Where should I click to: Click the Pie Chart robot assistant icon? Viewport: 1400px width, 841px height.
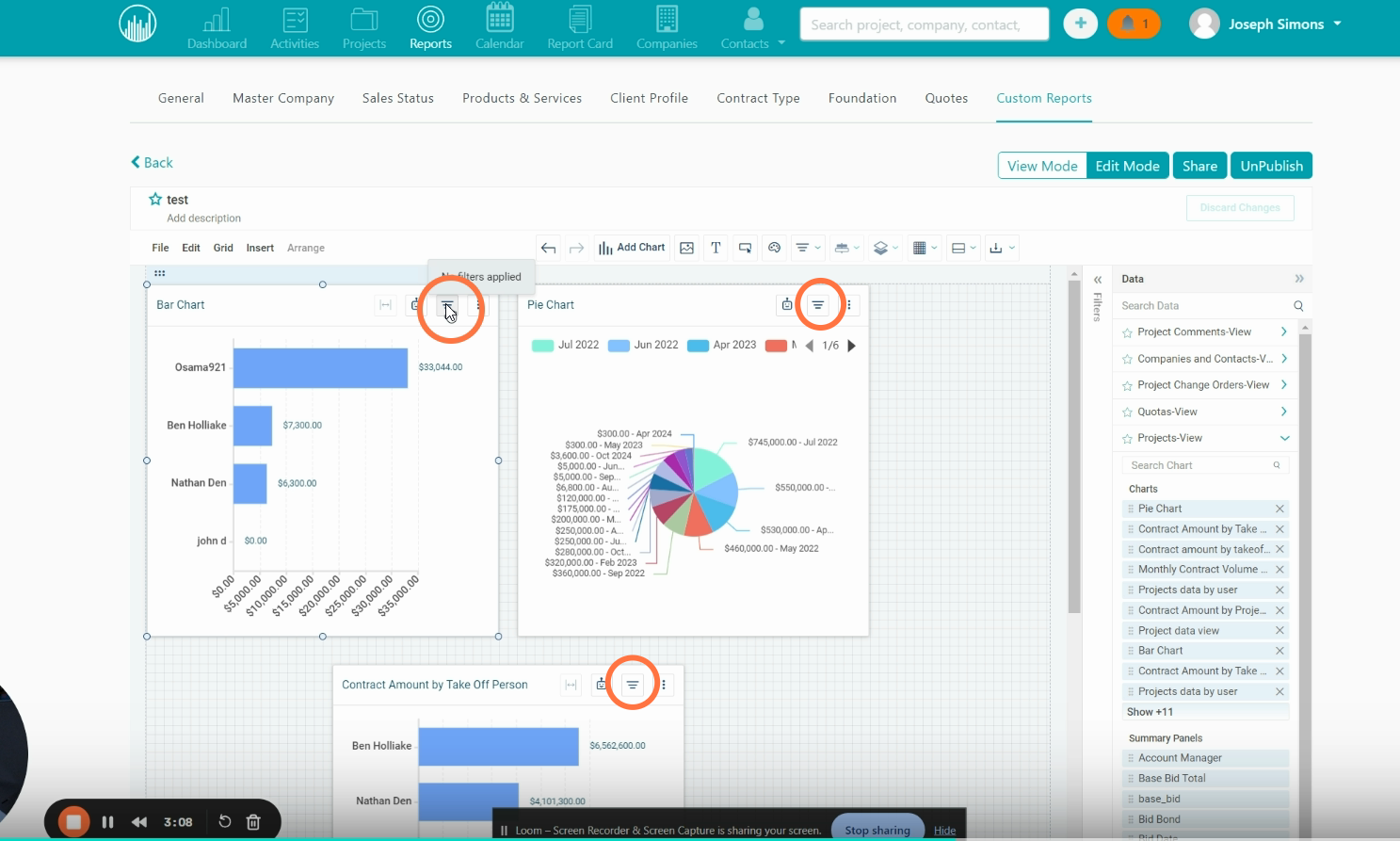787,304
